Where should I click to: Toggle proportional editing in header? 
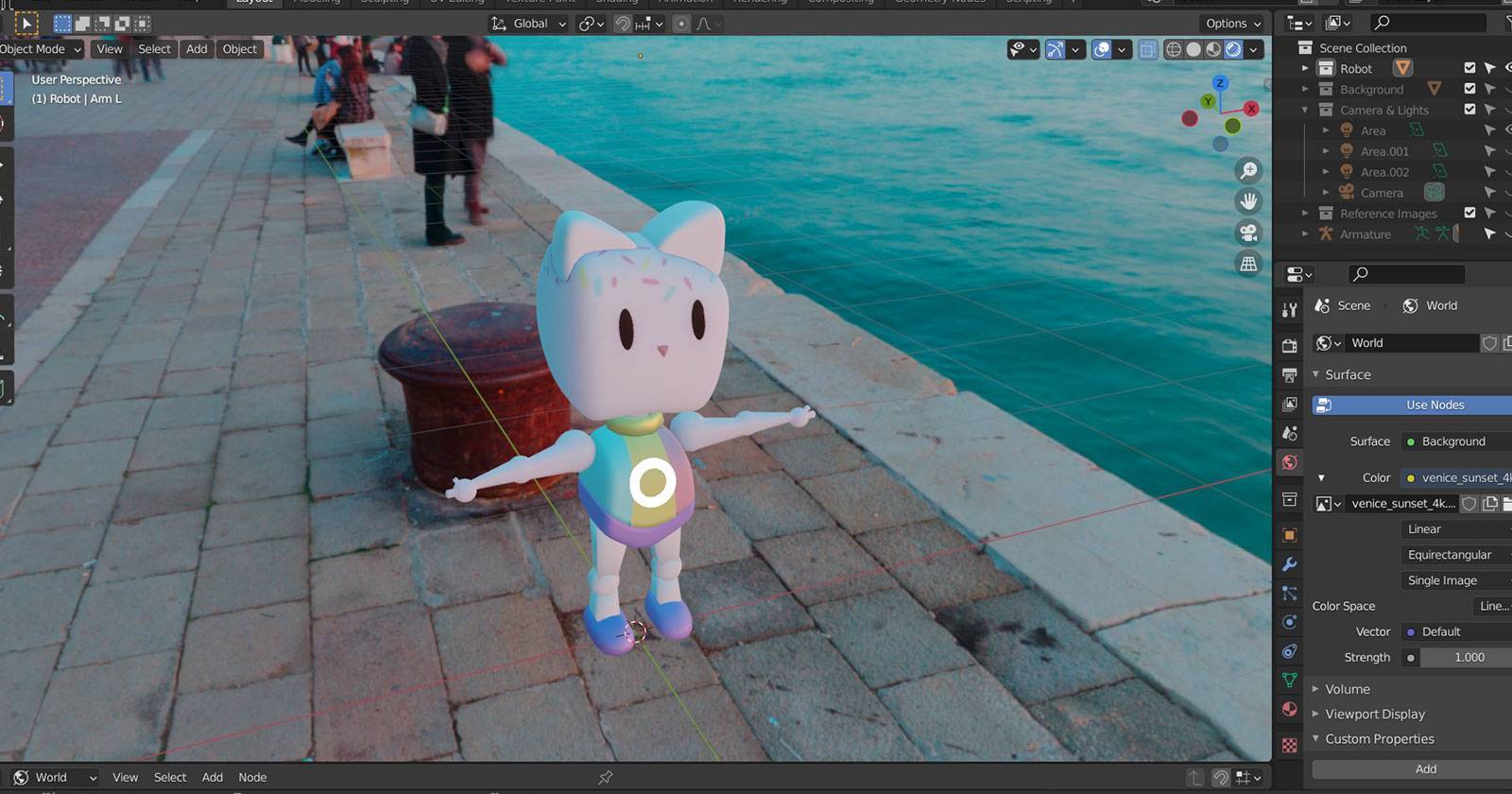click(x=681, y=24)
